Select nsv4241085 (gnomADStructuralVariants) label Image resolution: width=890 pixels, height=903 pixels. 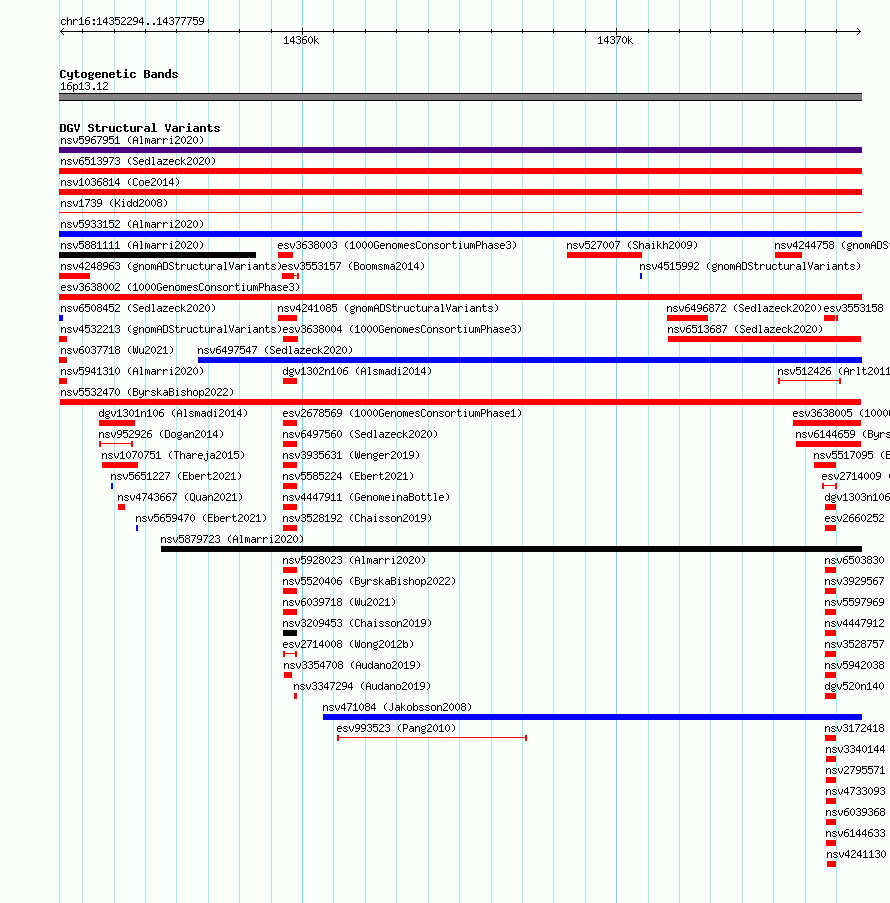[388, 309]
